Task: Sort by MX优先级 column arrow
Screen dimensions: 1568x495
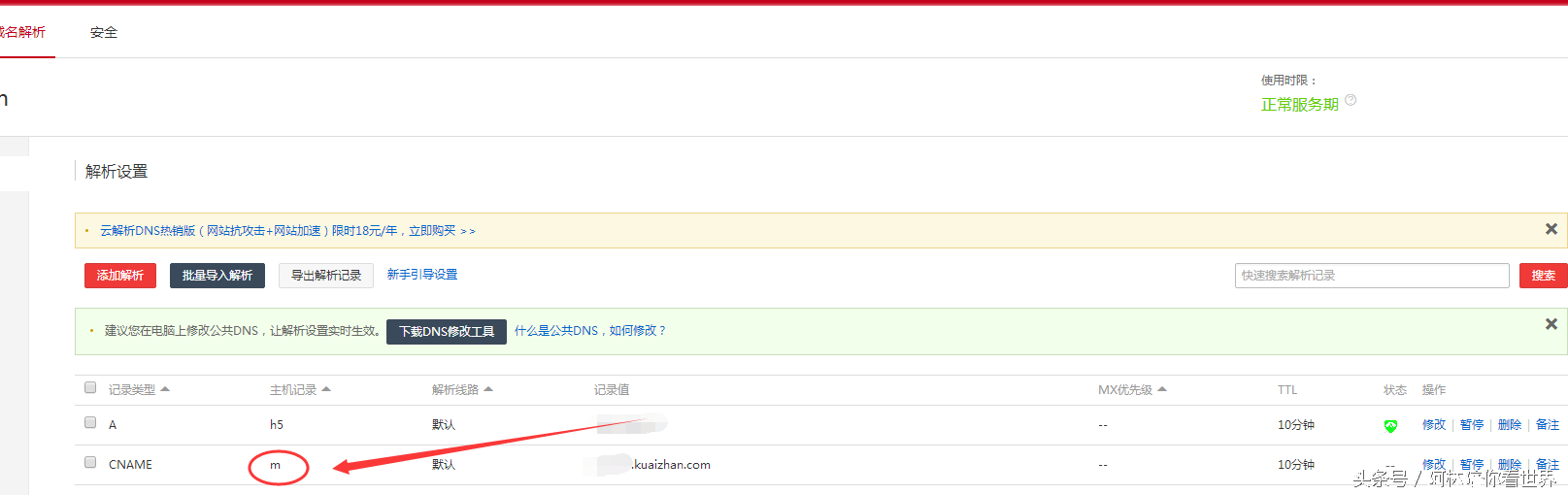Action: 1162,389
